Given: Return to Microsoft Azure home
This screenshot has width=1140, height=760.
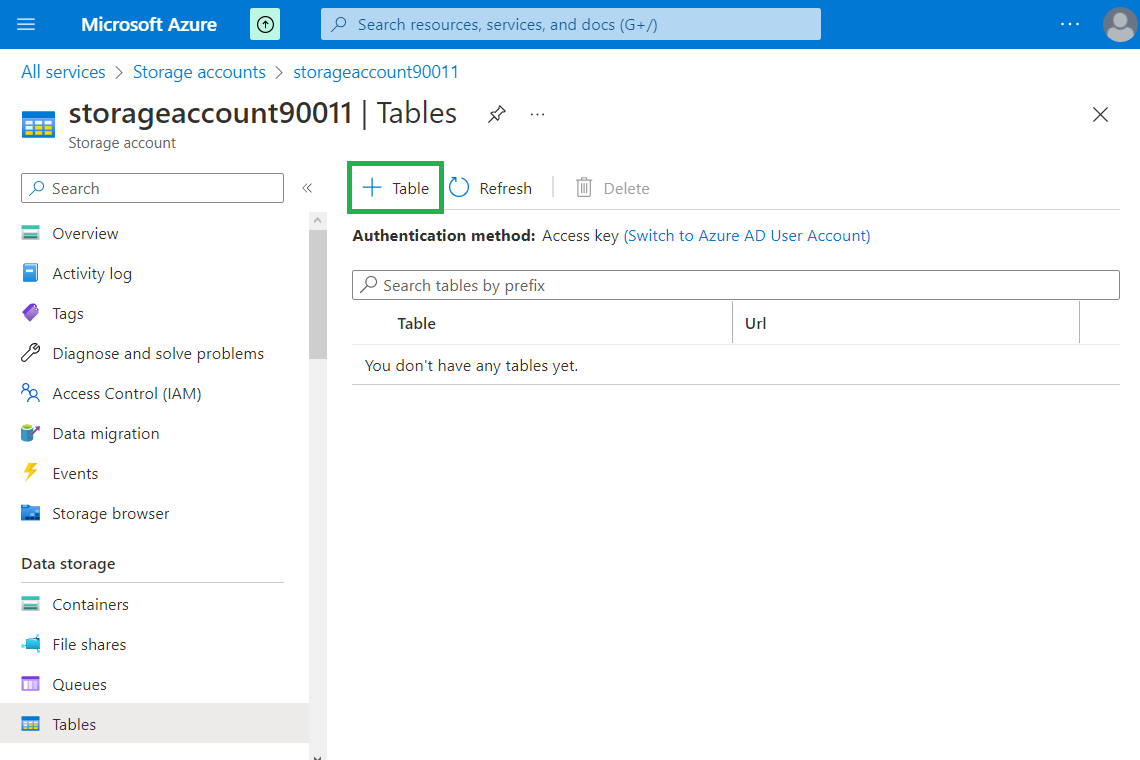Looking at the screenshot, I should point(149,25).
